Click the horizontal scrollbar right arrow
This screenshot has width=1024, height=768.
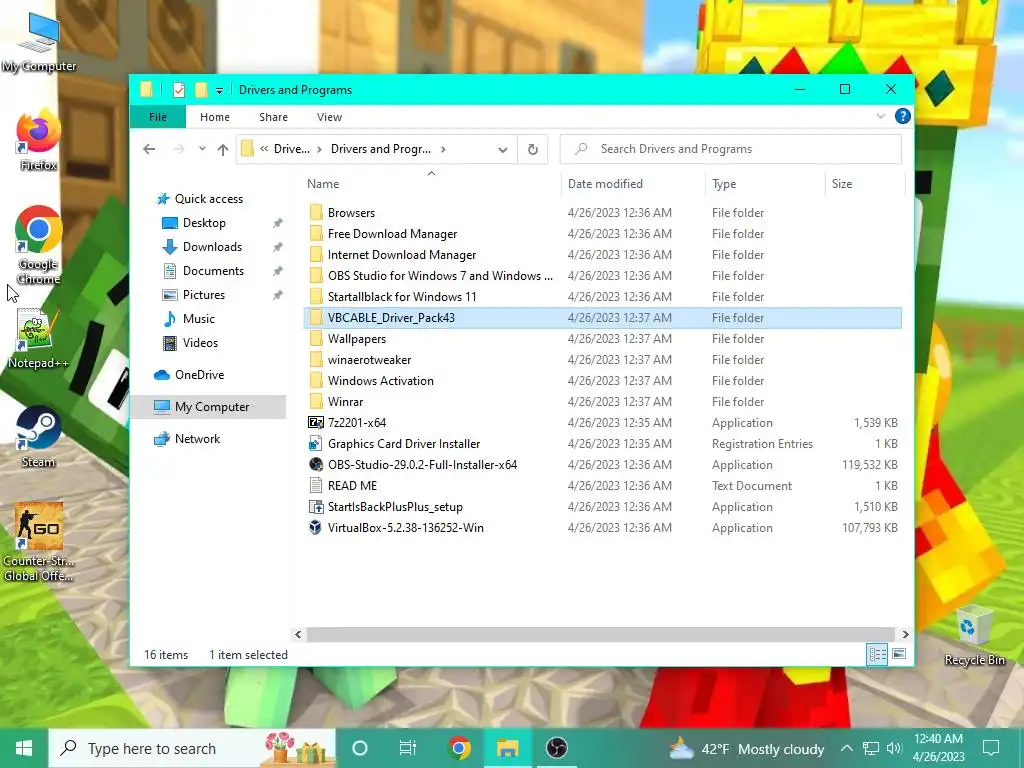tap(905, 634)
